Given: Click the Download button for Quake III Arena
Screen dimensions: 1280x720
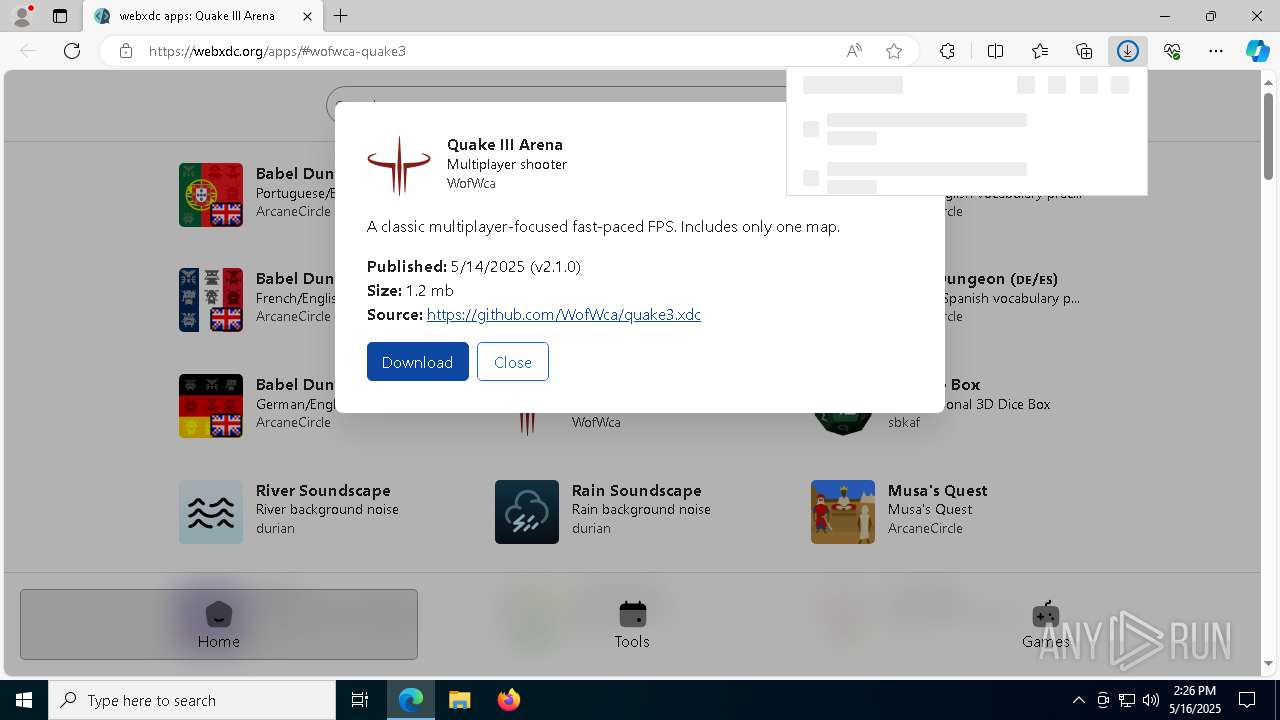Looking at the screenshot, I should [417, 362].
